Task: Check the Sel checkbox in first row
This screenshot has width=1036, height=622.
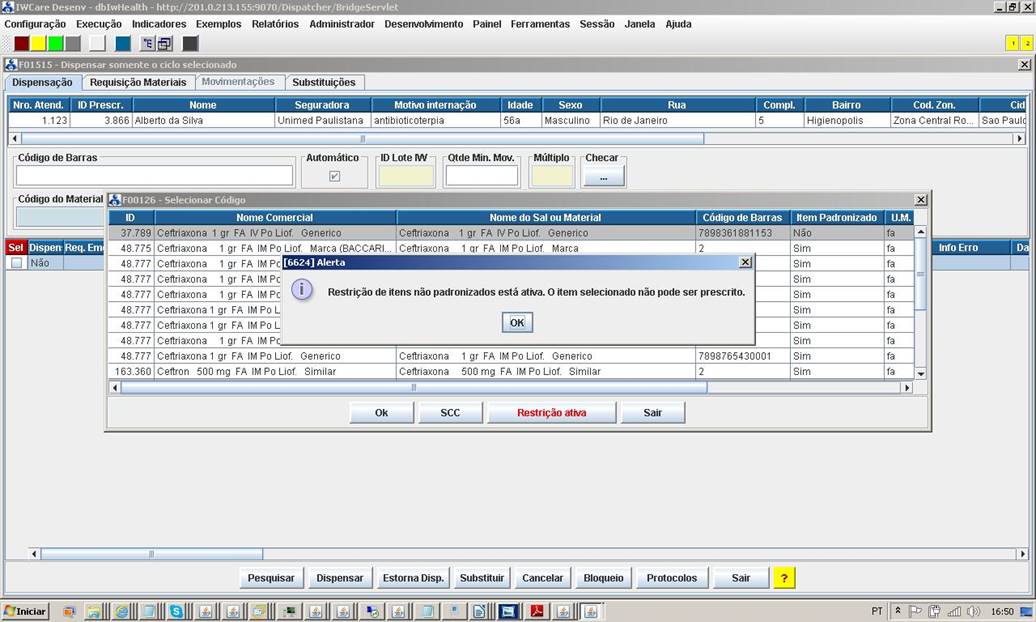Action: tap(16, 263)
